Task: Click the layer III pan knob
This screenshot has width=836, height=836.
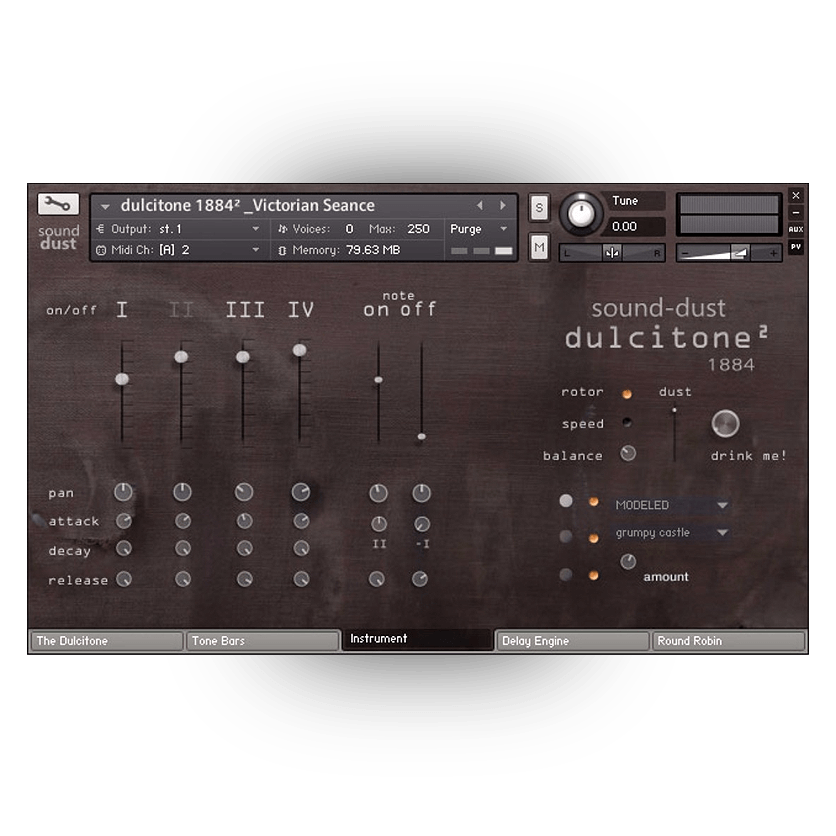Action: 244,492
